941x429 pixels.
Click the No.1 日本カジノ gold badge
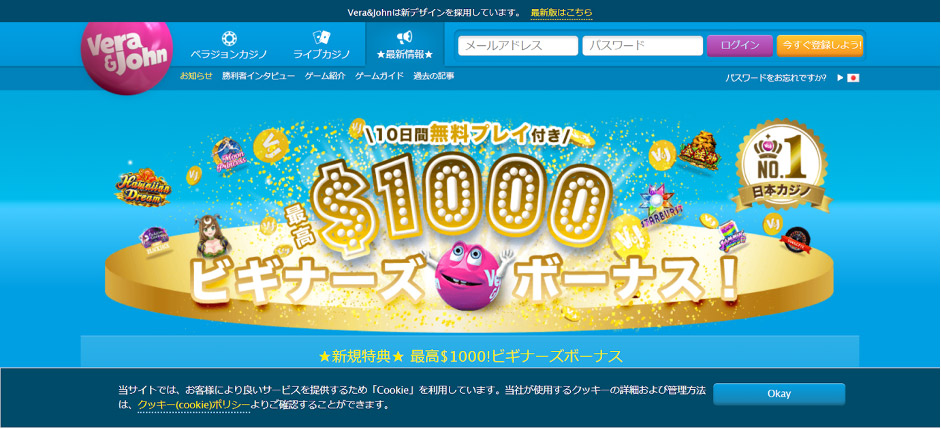coord(784,165)
